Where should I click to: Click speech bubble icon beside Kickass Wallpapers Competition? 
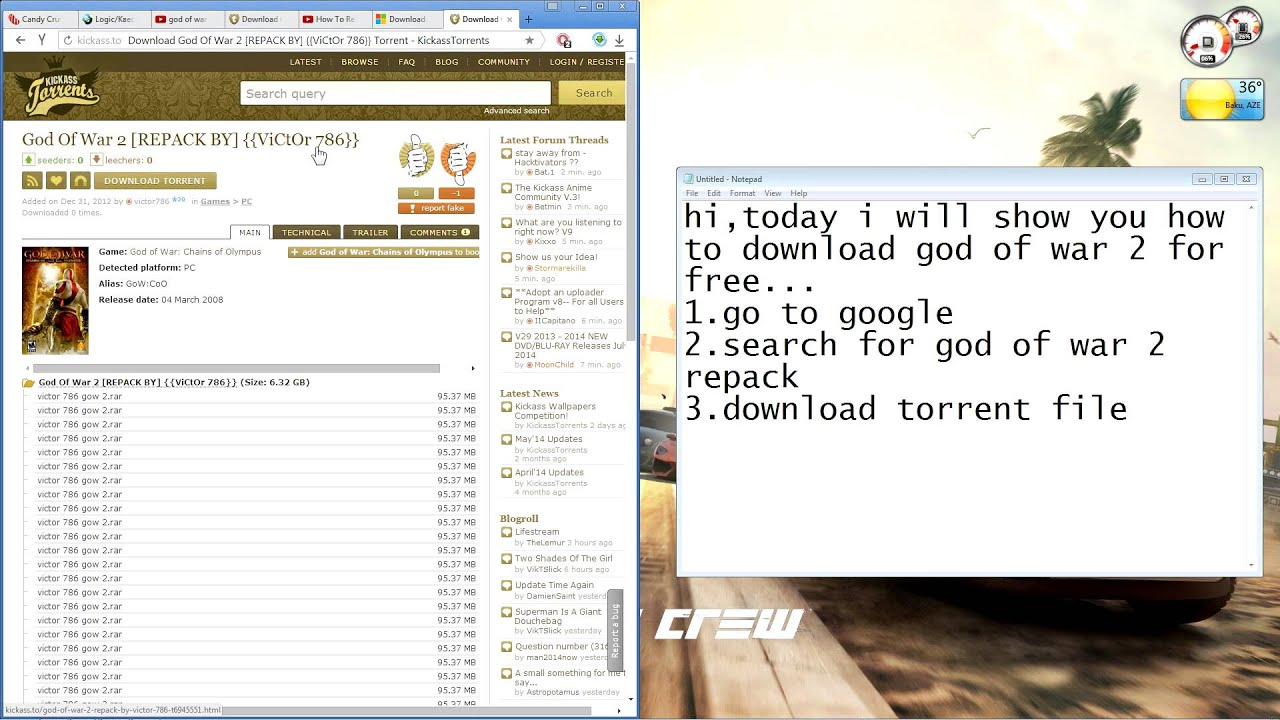pos(506,408)
